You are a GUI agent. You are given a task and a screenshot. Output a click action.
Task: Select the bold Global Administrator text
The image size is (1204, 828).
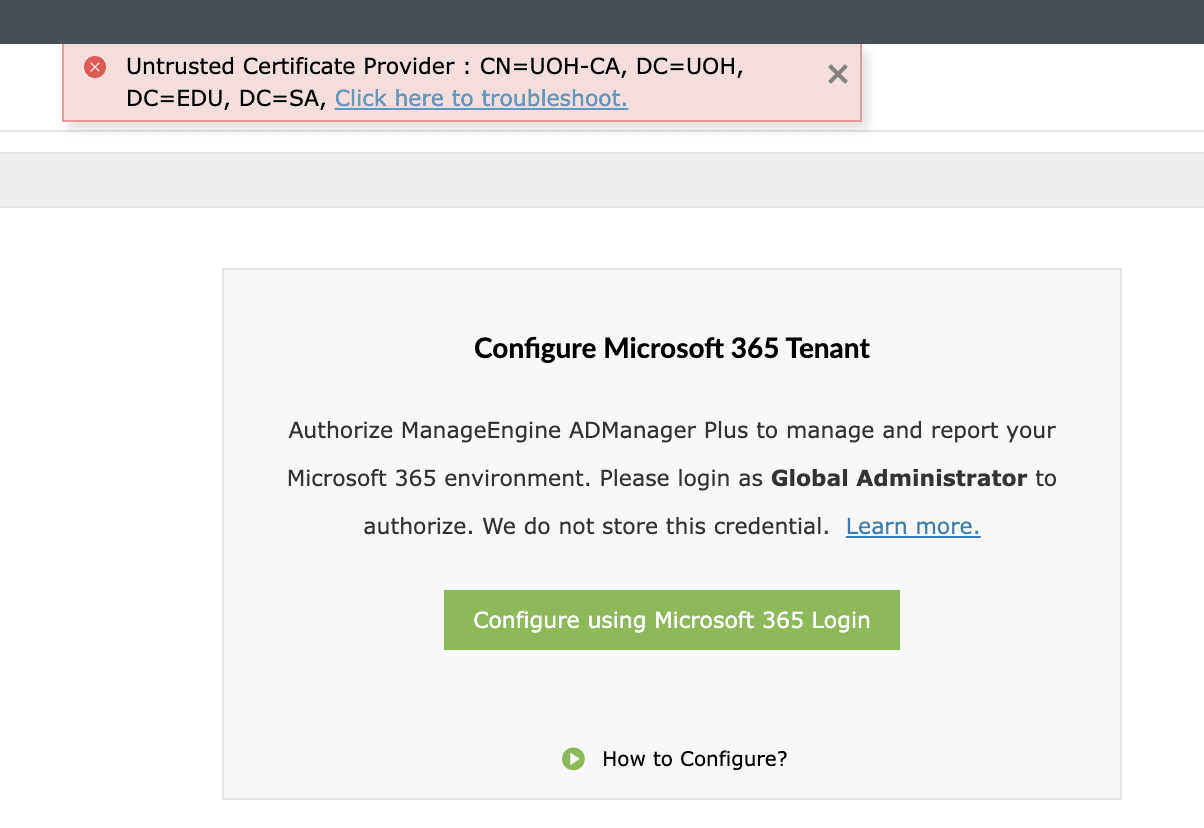(x=899, y=478)
